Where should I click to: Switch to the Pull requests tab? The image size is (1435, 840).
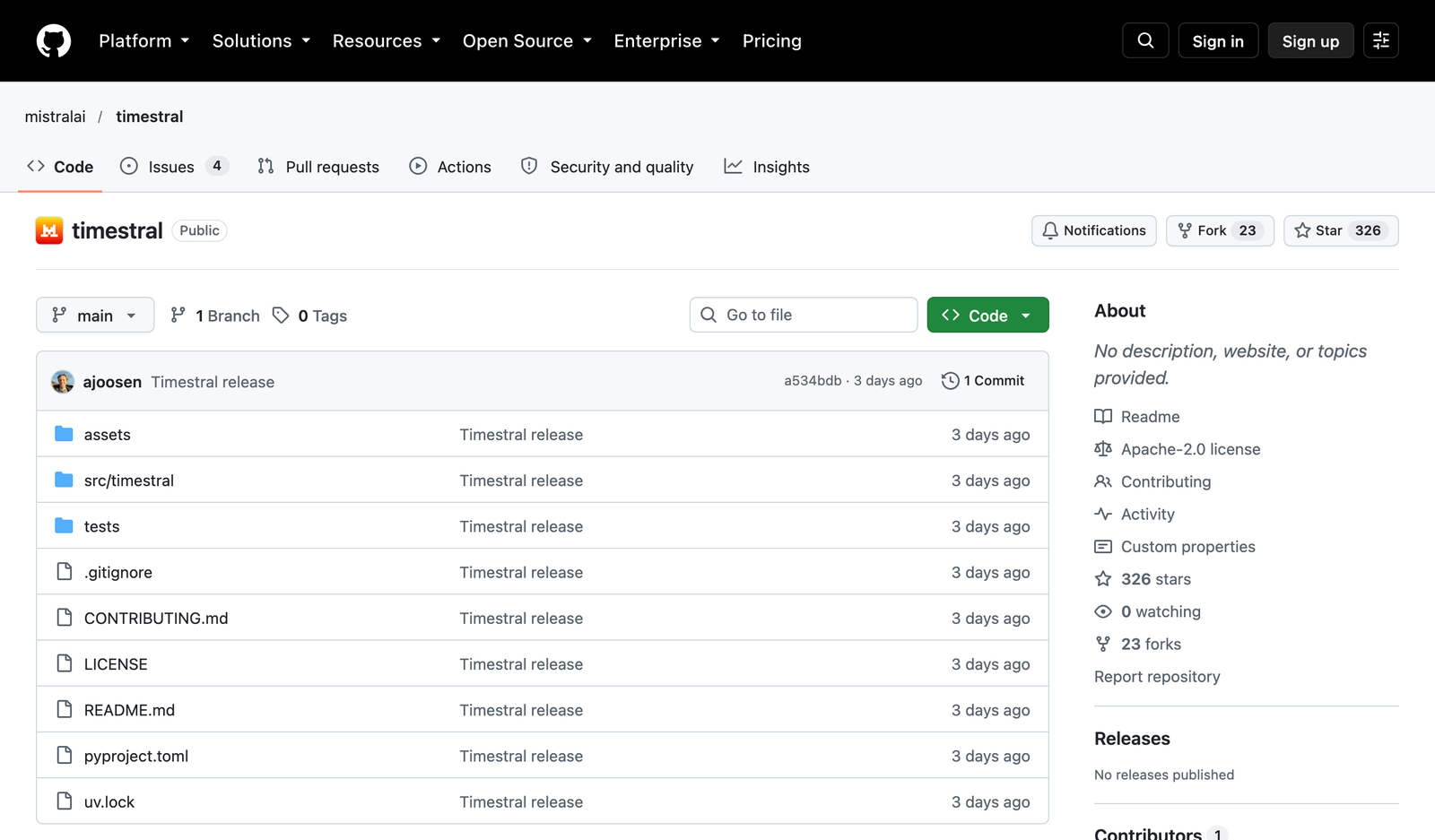(x=318, y=167)
